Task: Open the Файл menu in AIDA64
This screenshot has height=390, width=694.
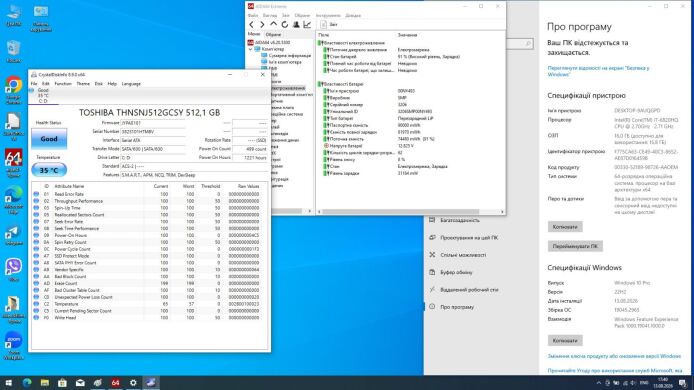Action: point(253,15)
